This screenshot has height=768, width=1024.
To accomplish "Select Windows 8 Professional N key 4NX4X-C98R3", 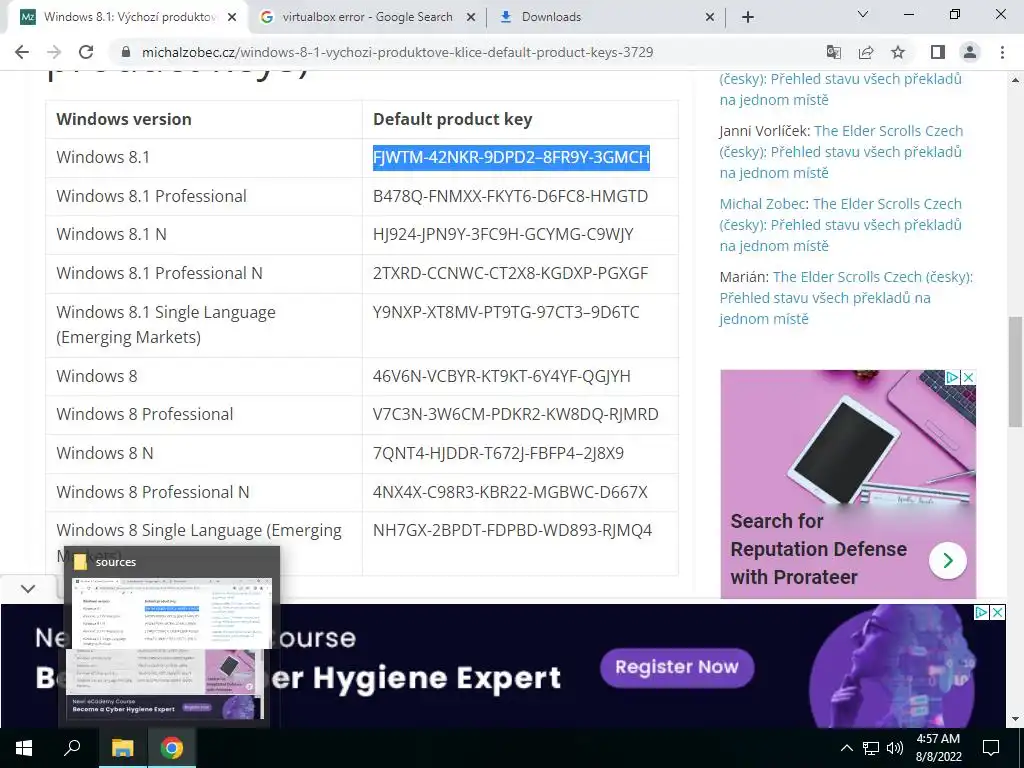I will coord(510,492).
